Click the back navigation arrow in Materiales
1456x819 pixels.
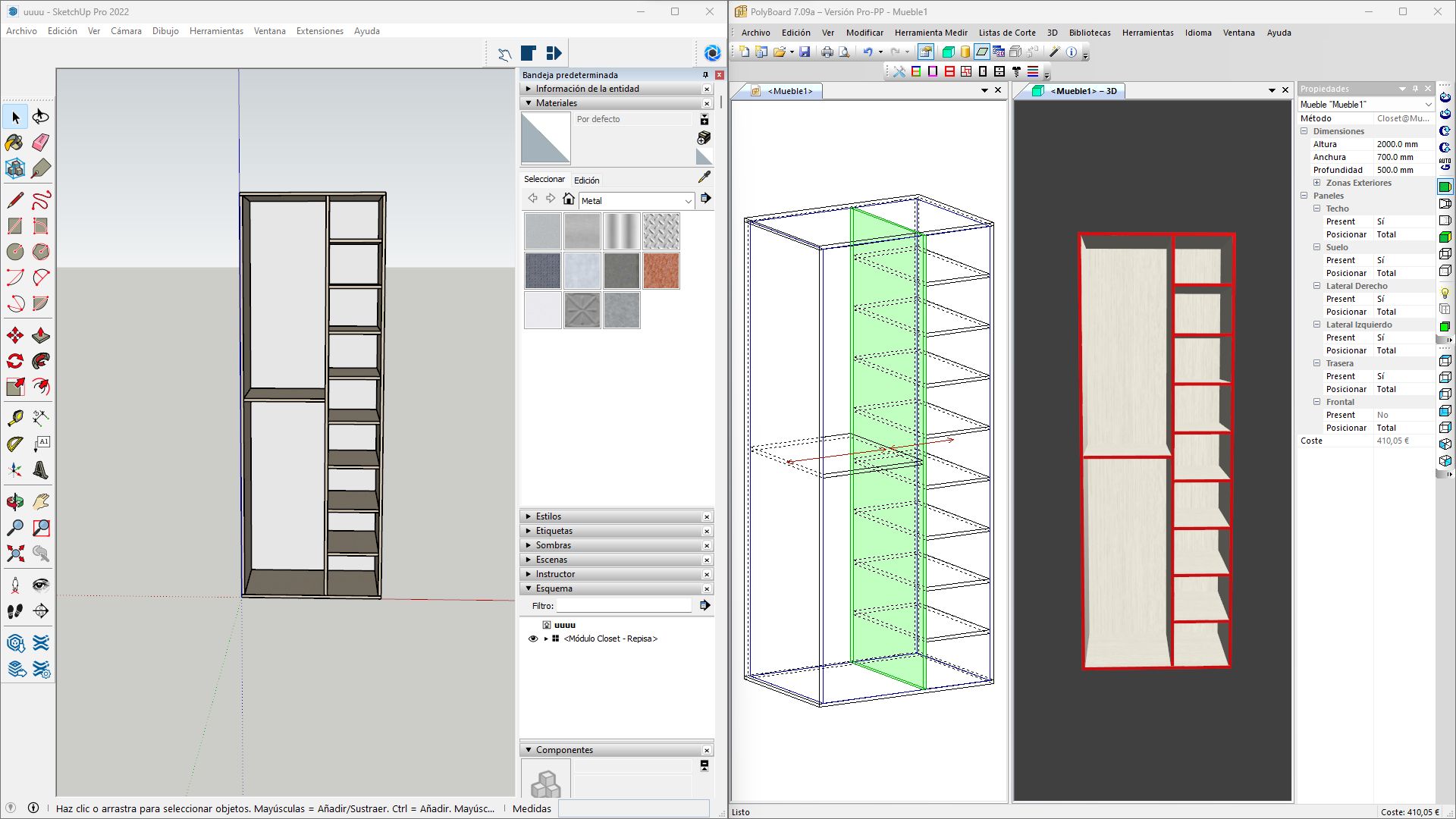(532, 198)
